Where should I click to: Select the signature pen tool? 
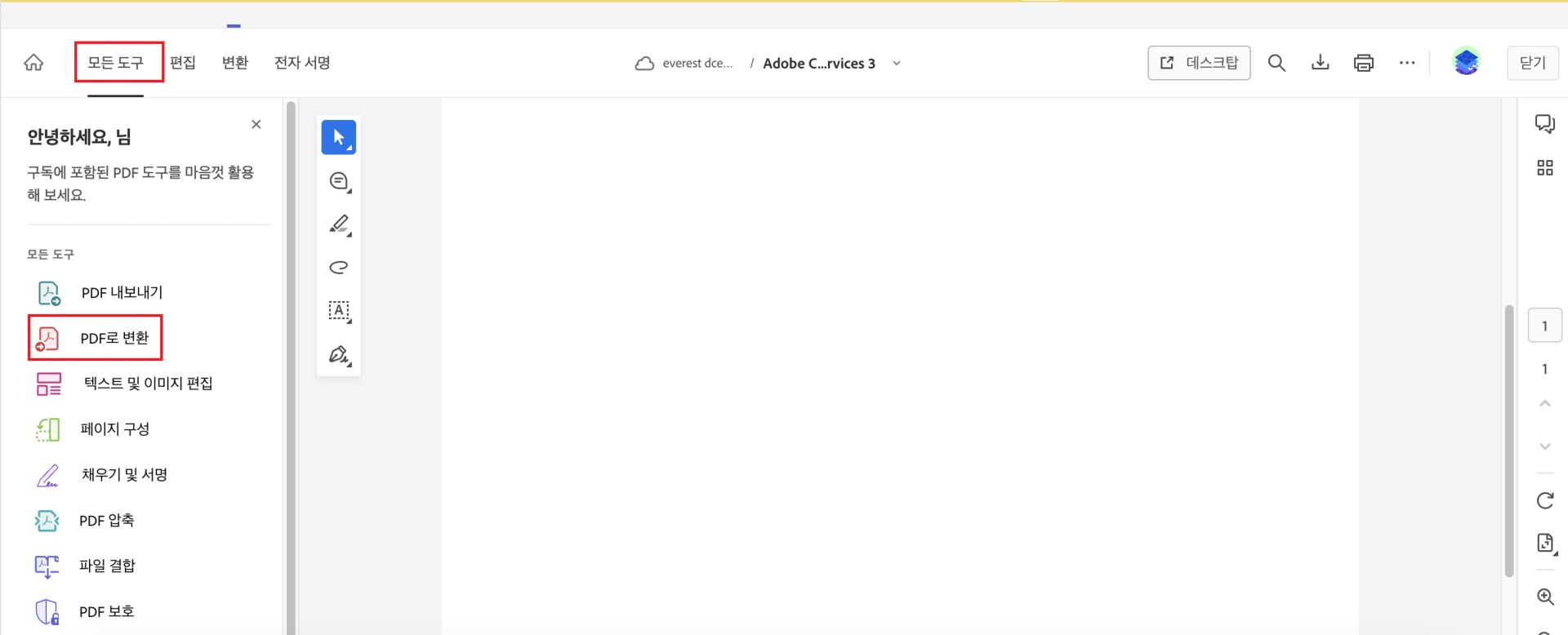[339, 355]
